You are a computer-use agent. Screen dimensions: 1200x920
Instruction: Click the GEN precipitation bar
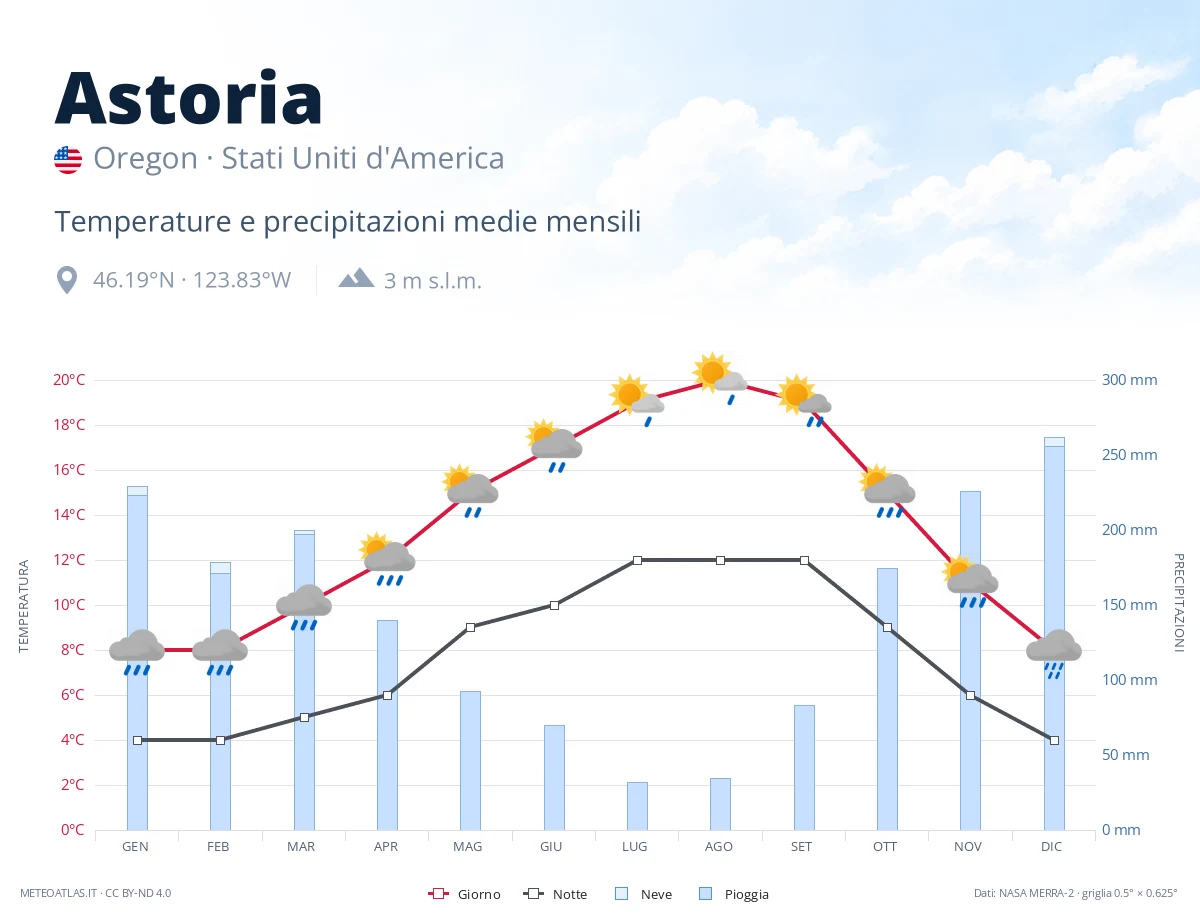(137, 658)
